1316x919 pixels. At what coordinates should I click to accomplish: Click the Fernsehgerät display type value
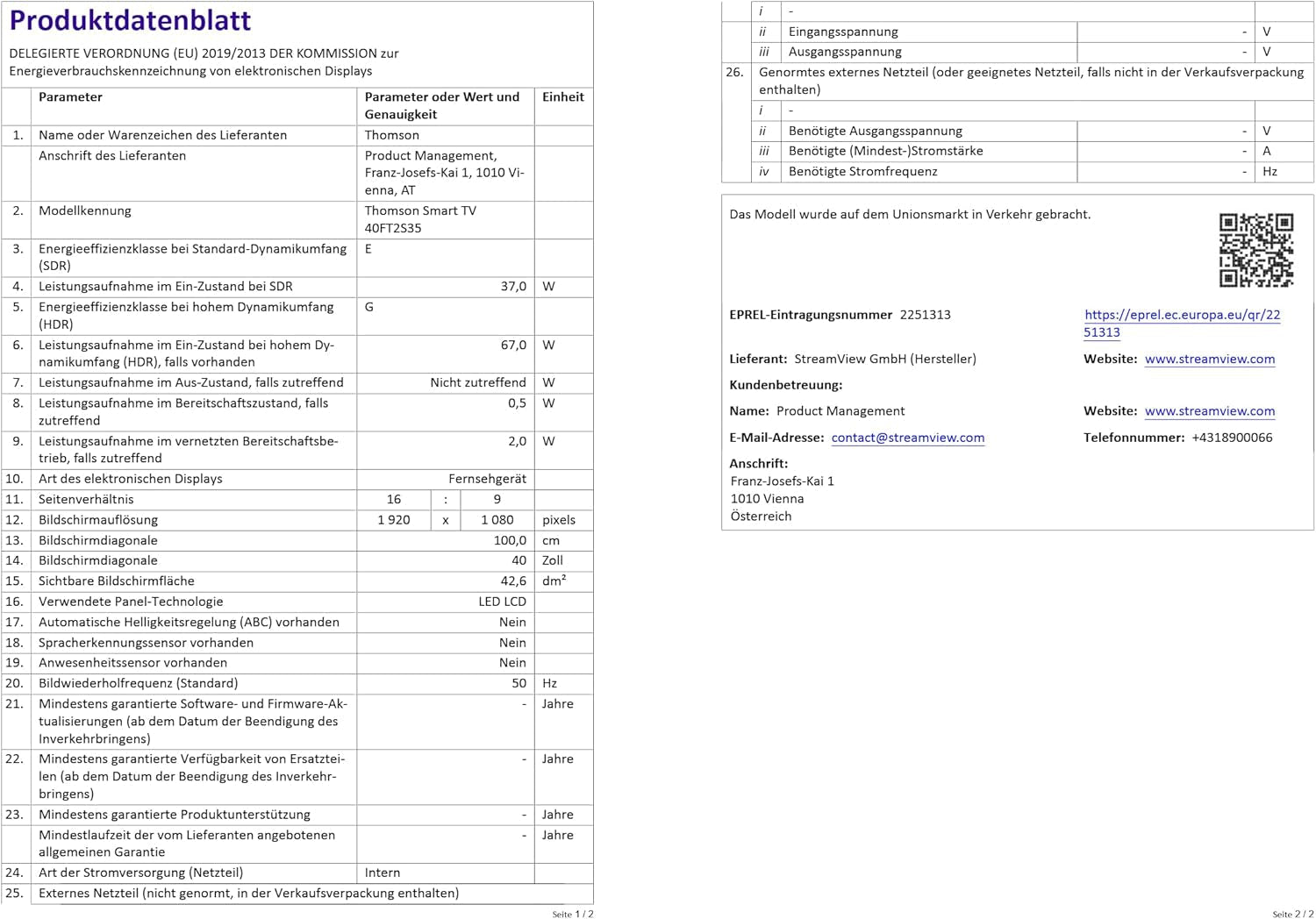(487, 479)
